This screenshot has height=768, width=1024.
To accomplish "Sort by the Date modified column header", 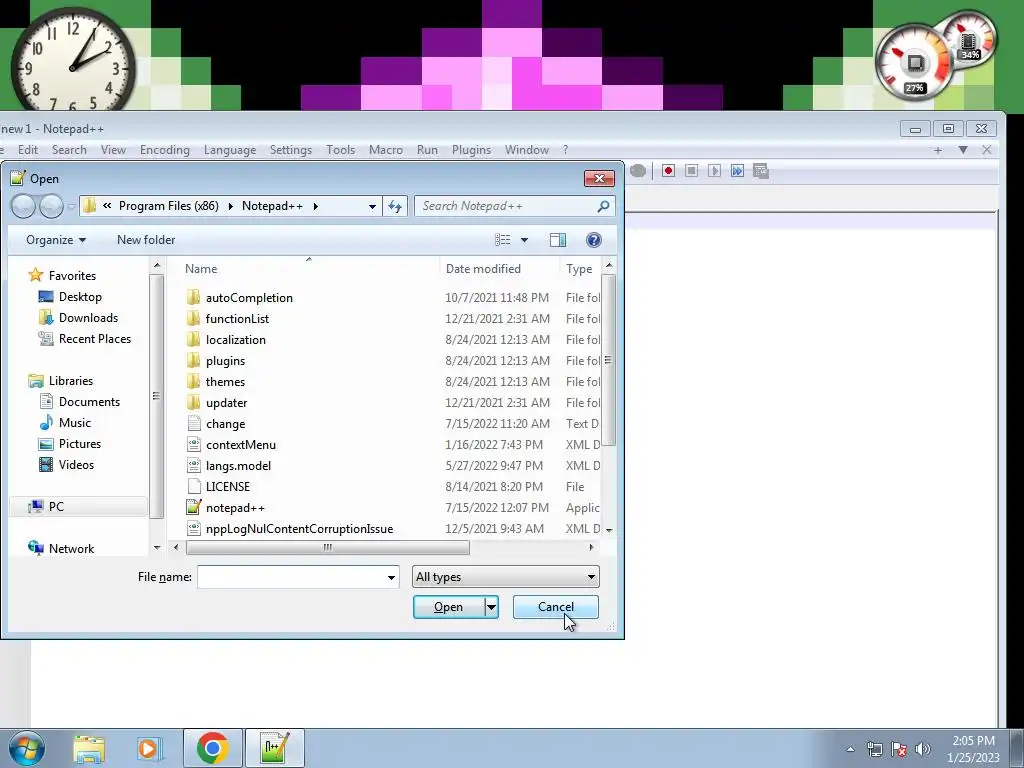I will [x=500, y=269].
